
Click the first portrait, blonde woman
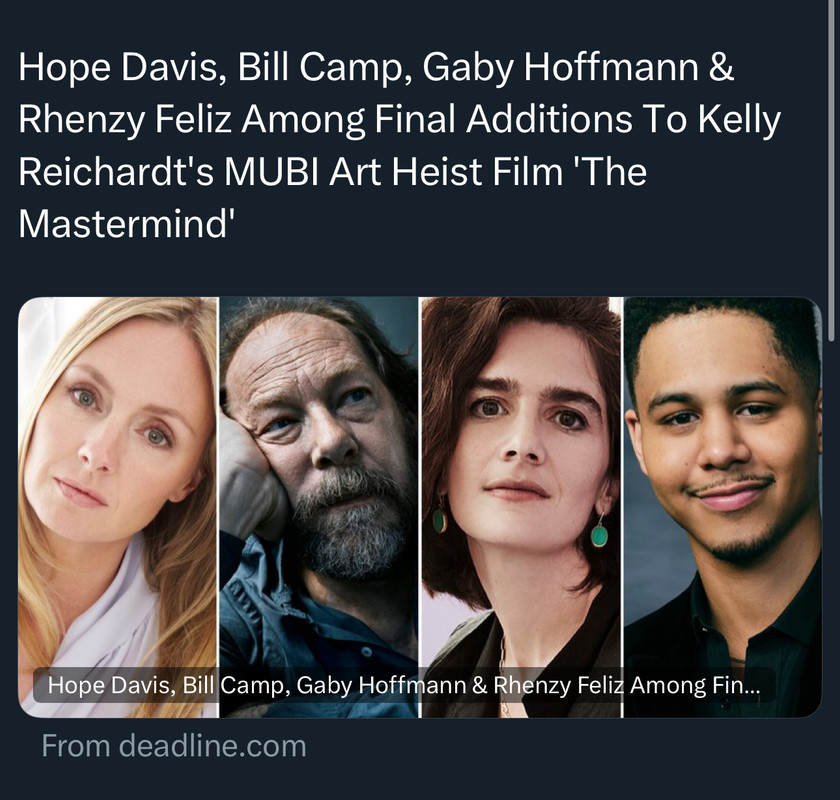click(118, 507)
